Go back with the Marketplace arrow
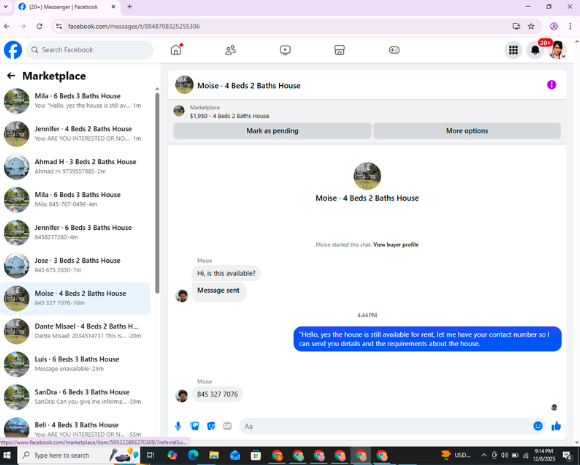This screenshot has width=580, height=465. [11, 76]
